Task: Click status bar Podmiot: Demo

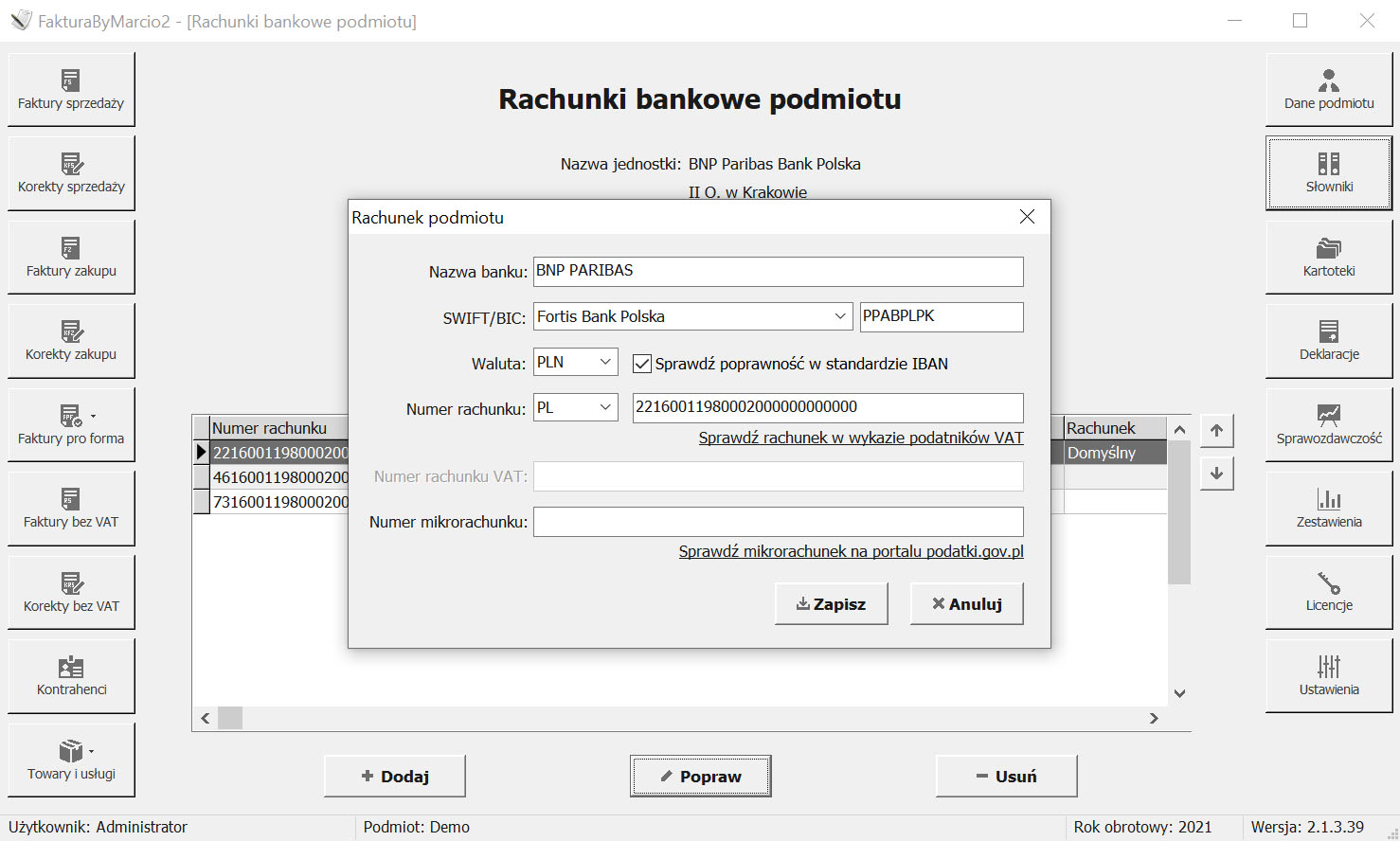Action: click(416, 827)
